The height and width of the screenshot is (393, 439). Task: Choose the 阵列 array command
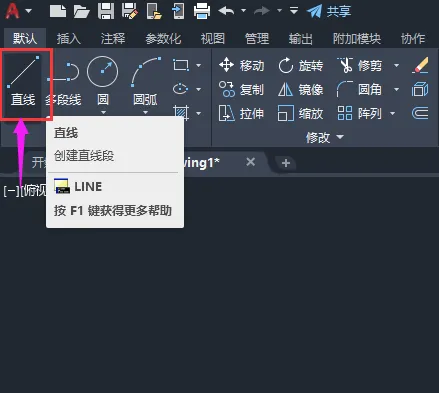[360, 114]
